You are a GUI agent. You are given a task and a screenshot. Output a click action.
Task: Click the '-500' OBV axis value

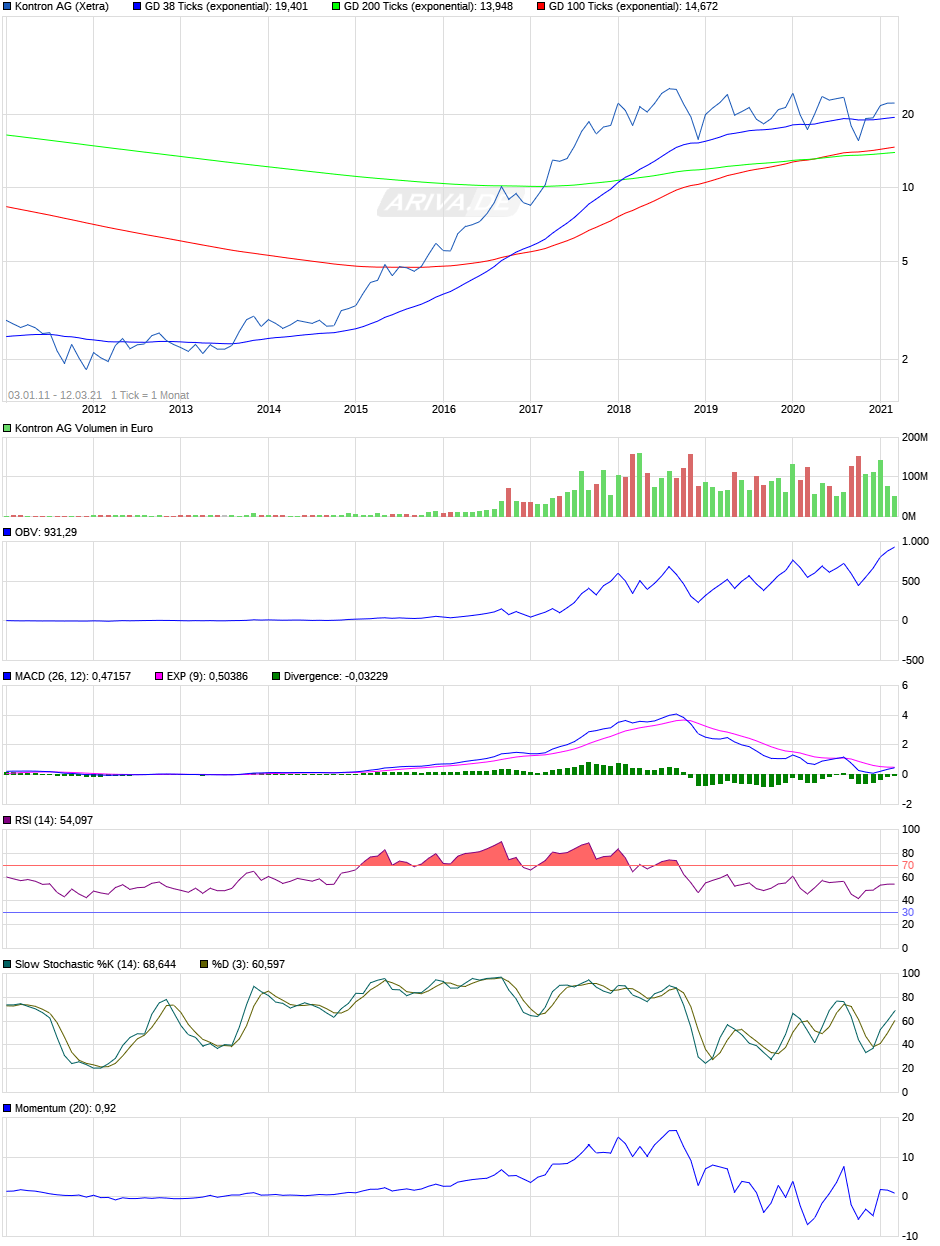(x=913, y=660)
